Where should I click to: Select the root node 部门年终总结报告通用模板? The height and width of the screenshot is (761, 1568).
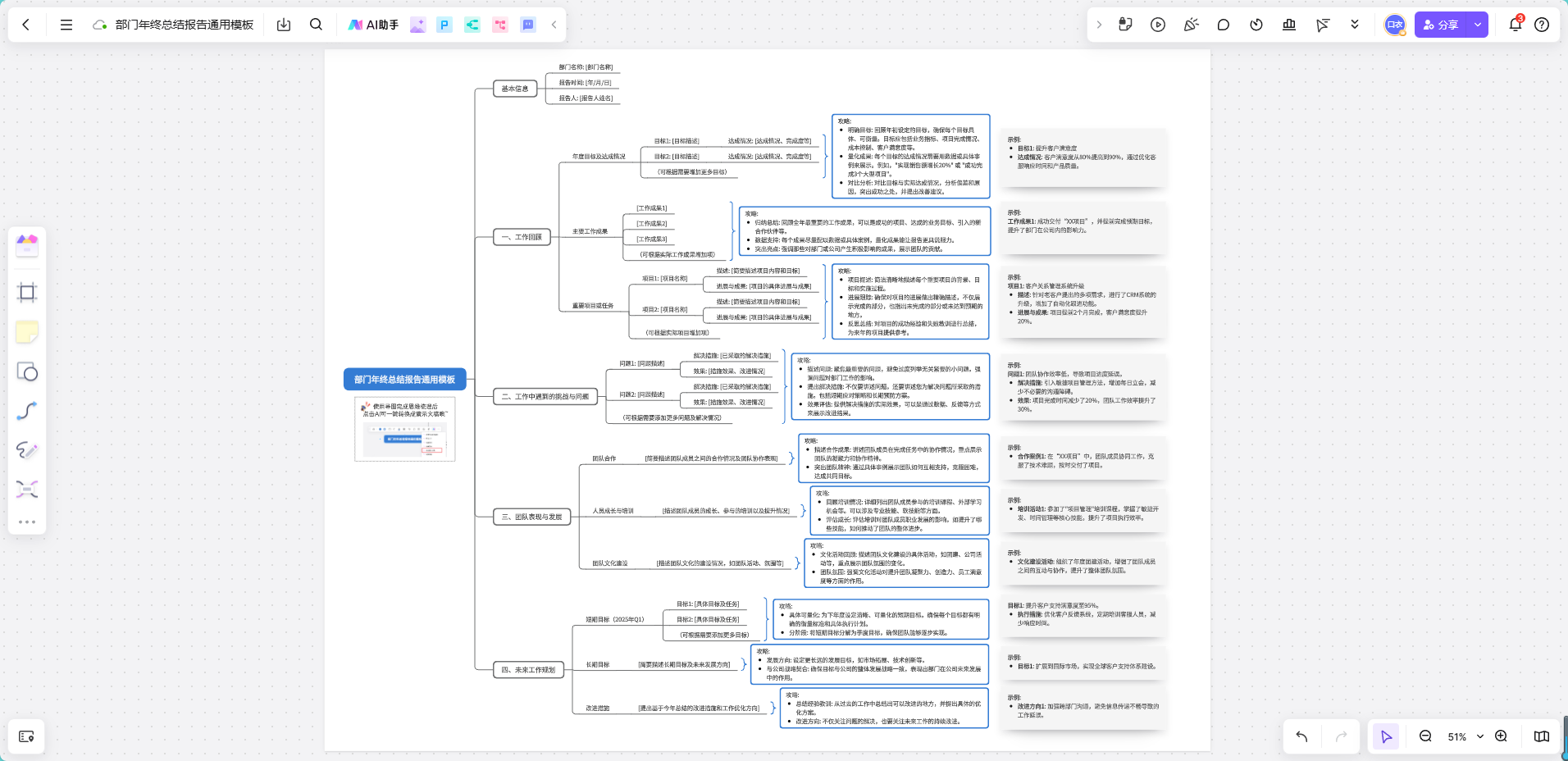click(404, 379)
